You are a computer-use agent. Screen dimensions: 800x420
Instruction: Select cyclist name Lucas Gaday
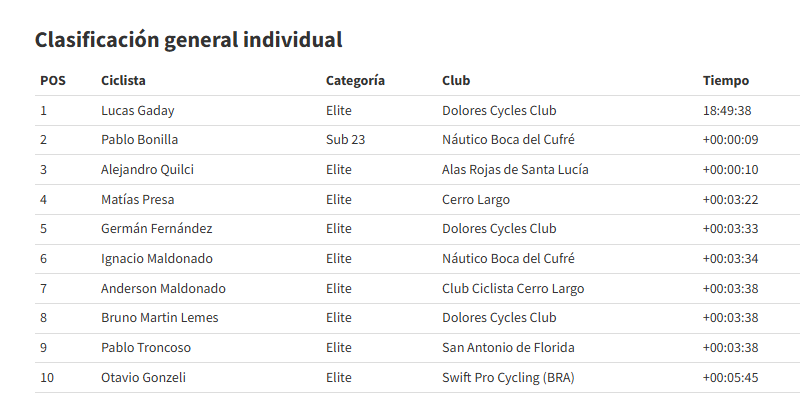[x=138, y=111]
